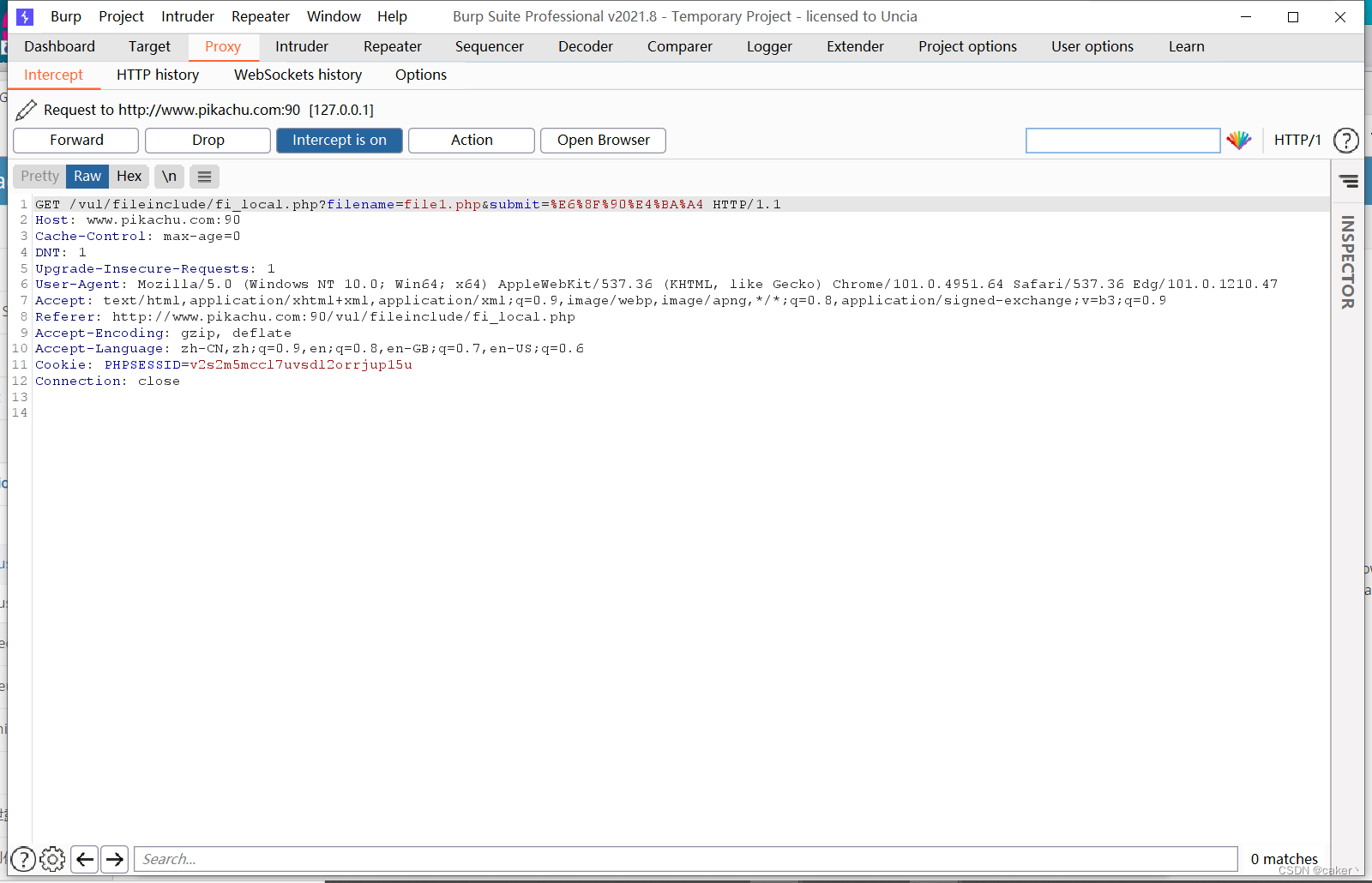The width and height of the screenshot is (1372, 883).
Task: Open the bottom-left help question mark
Action: click(23, 858)
